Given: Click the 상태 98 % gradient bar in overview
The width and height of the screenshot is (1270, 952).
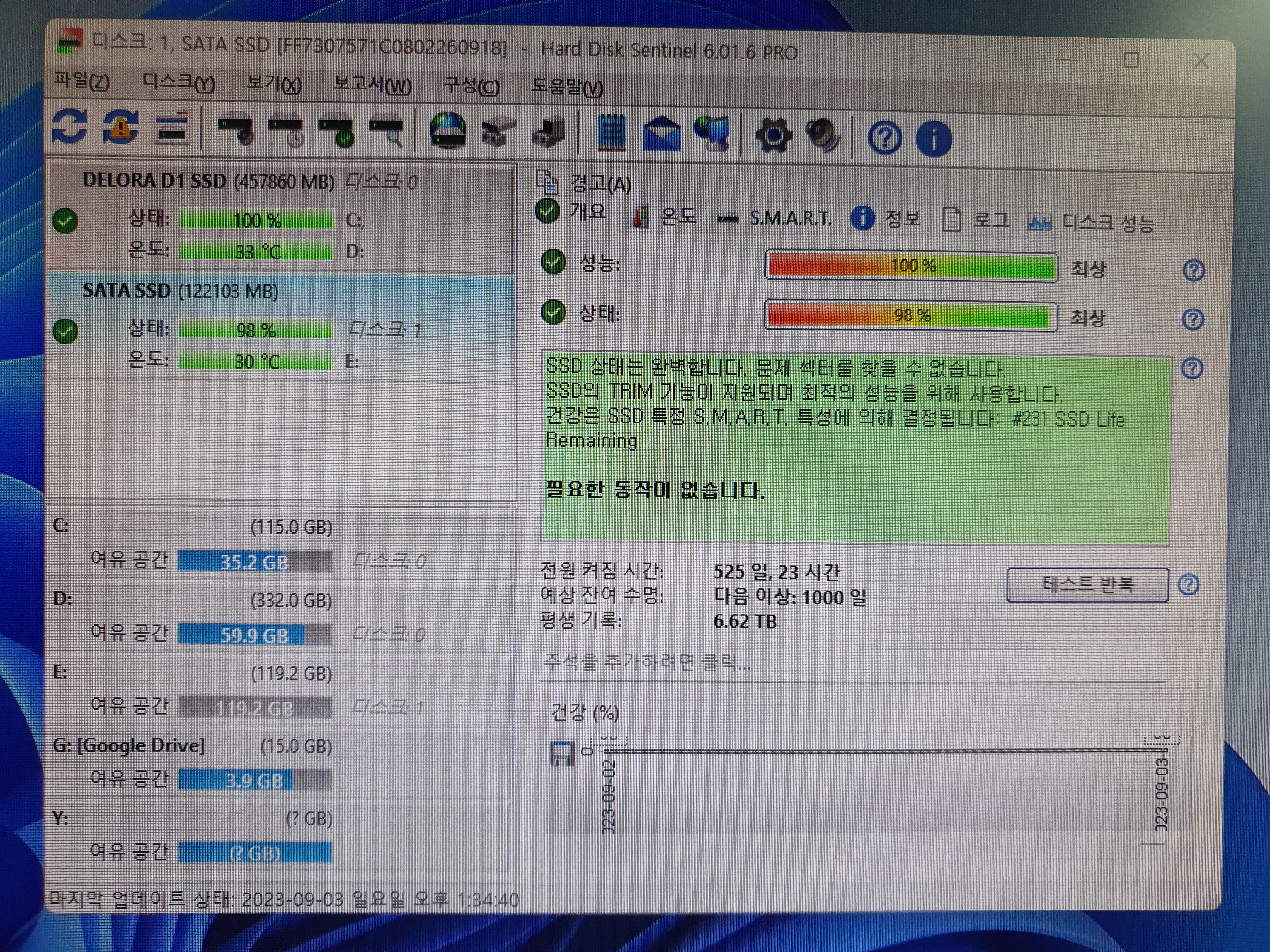Looking at the screenshot, I should (911, 316).
